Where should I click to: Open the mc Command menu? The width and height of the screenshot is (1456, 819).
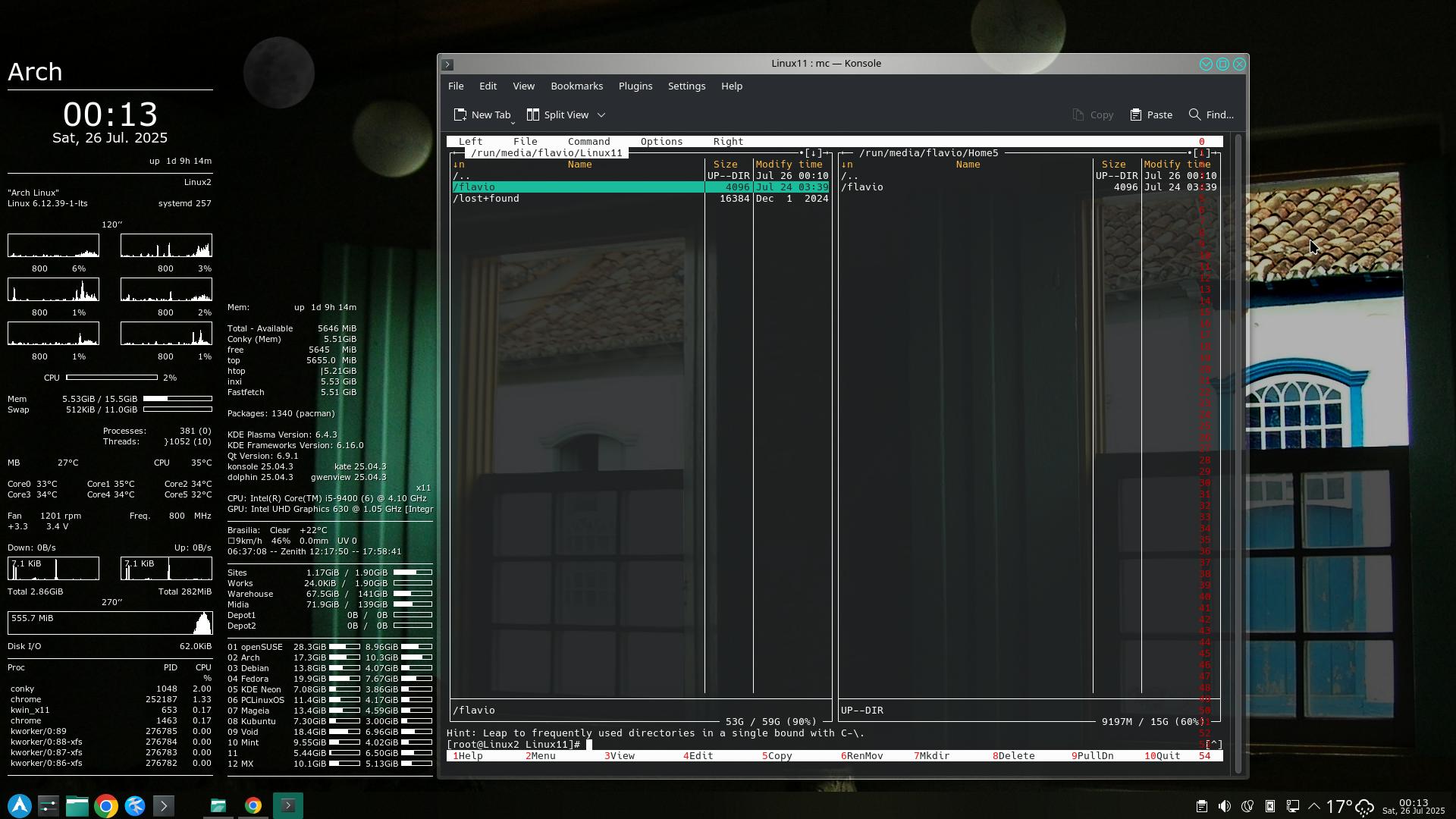click(x=588, y=142)
